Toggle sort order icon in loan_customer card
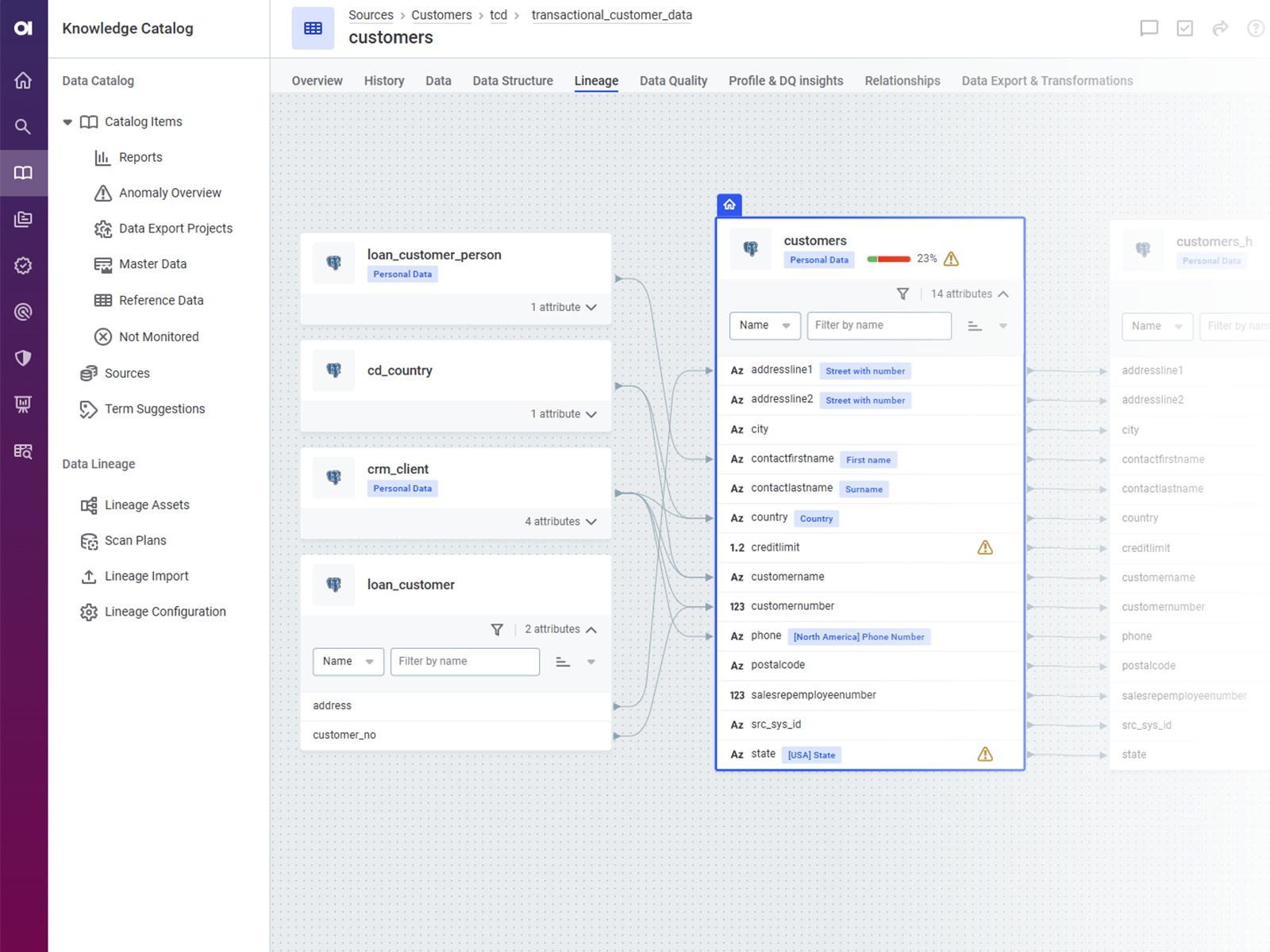This screenshot has width=1270, height=952. pyautogui.click(x=563, y=662)
